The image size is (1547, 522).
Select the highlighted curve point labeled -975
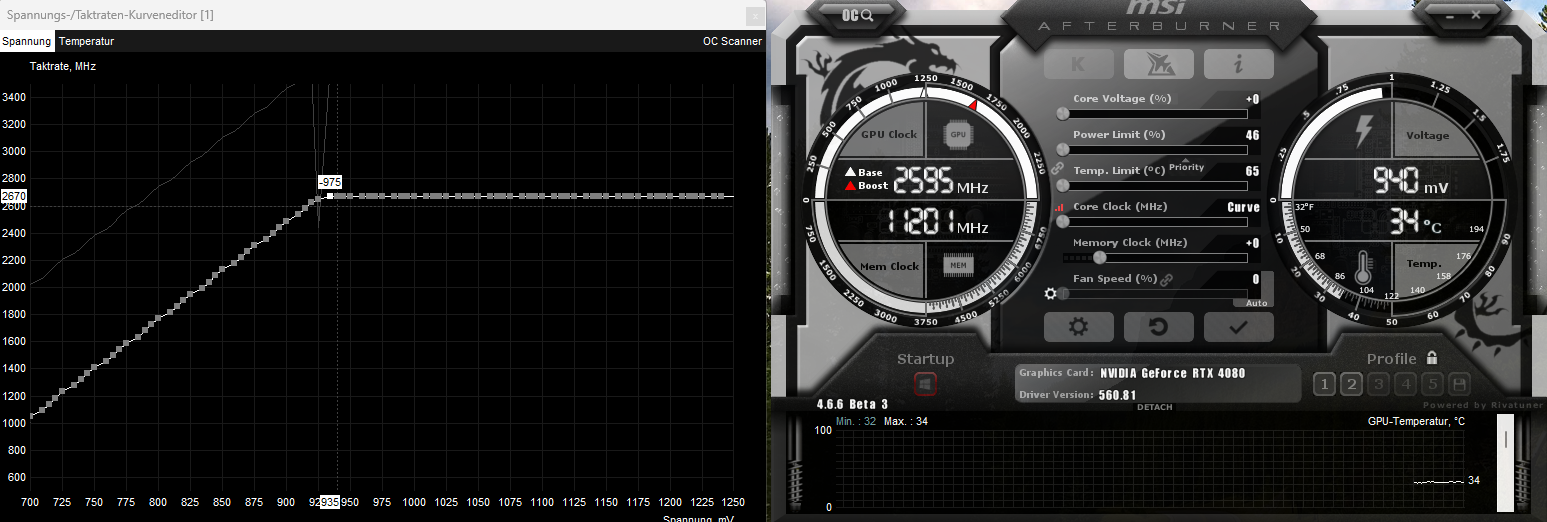(330, 196)
